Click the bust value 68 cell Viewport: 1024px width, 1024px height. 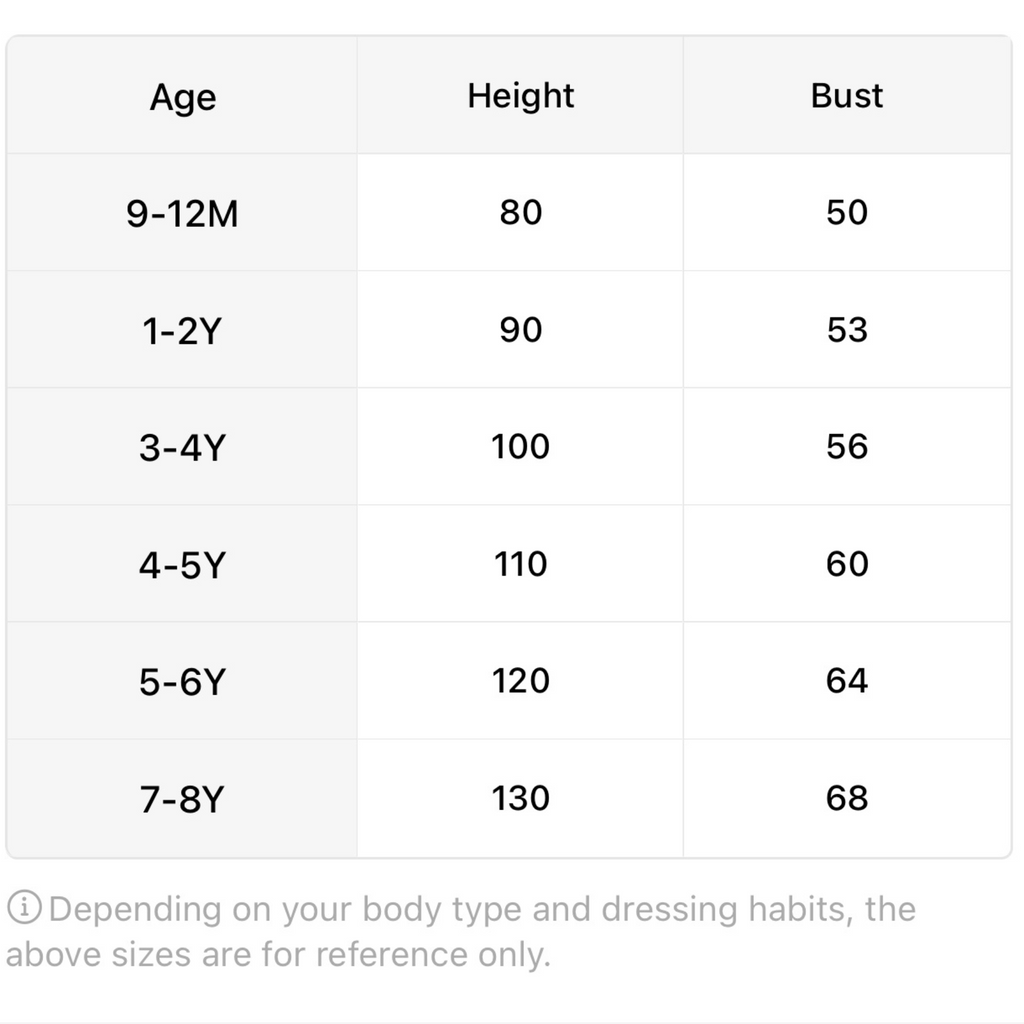click(847, 798)
